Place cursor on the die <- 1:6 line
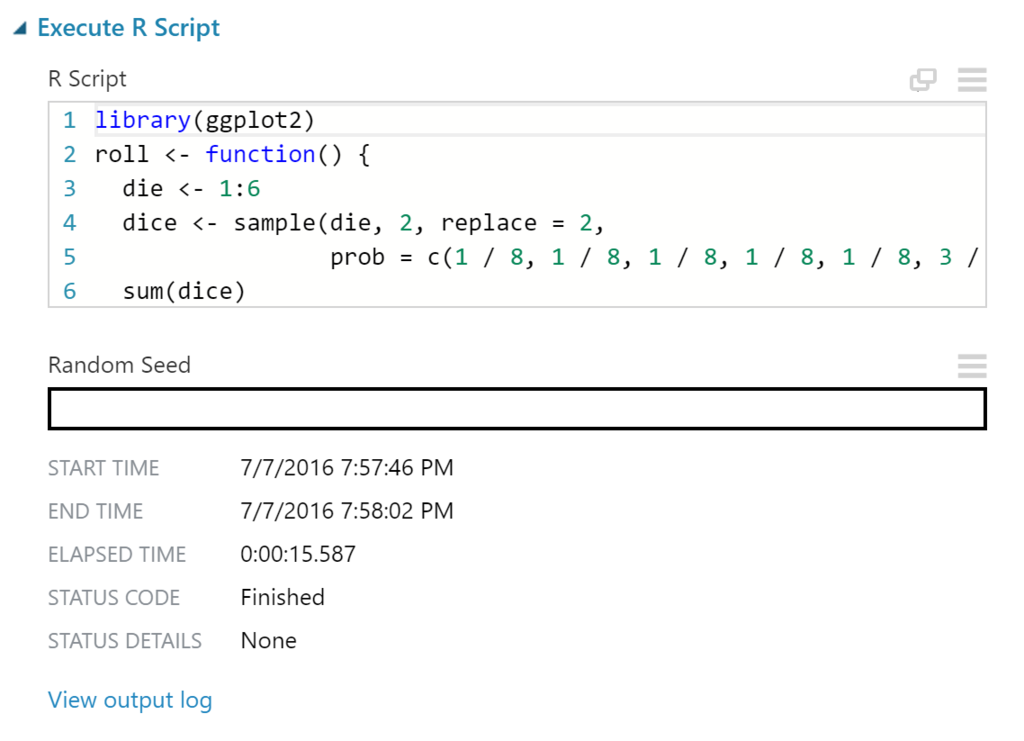 point(539,189)
